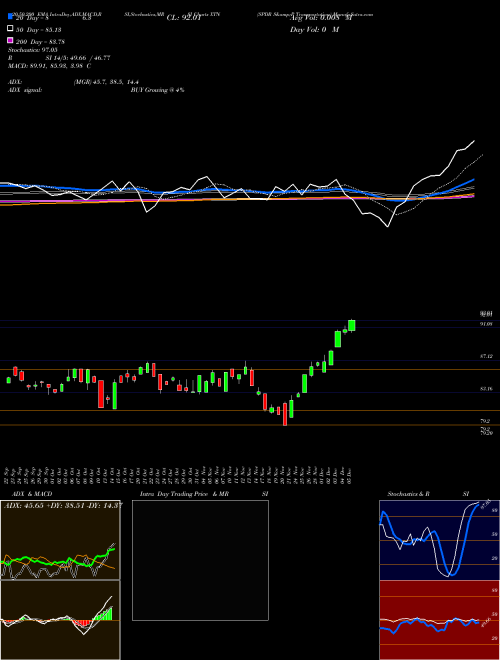The width and height of the screenshot is (500, 660).
Task: Click the 87.12 price axis label
Action: tap(486, 357)
